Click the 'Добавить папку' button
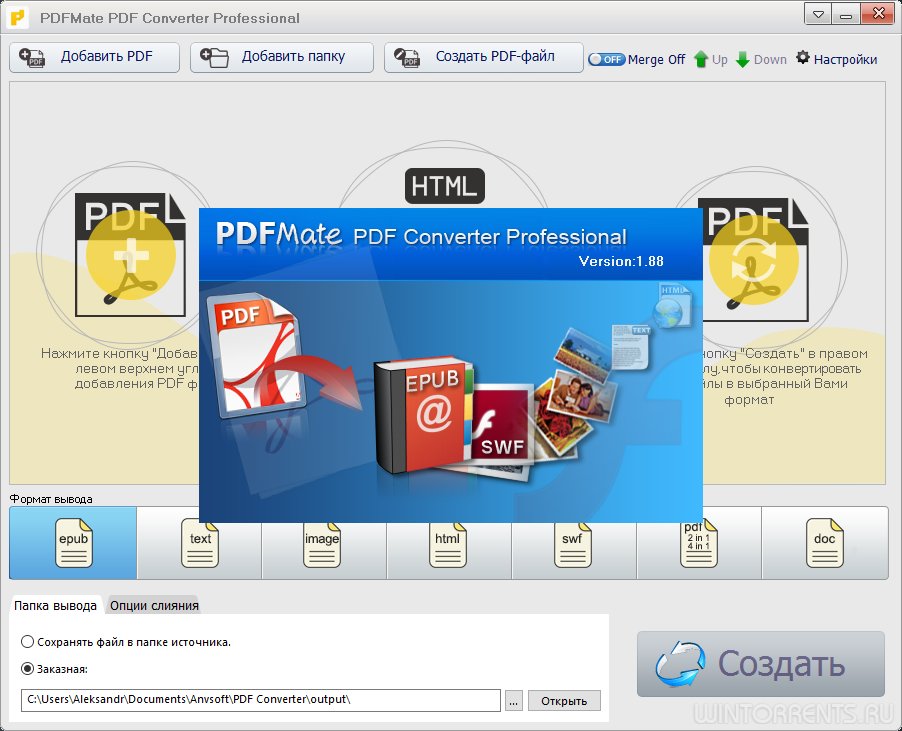Screen dimensions: 902x731 tap(281, 57)
